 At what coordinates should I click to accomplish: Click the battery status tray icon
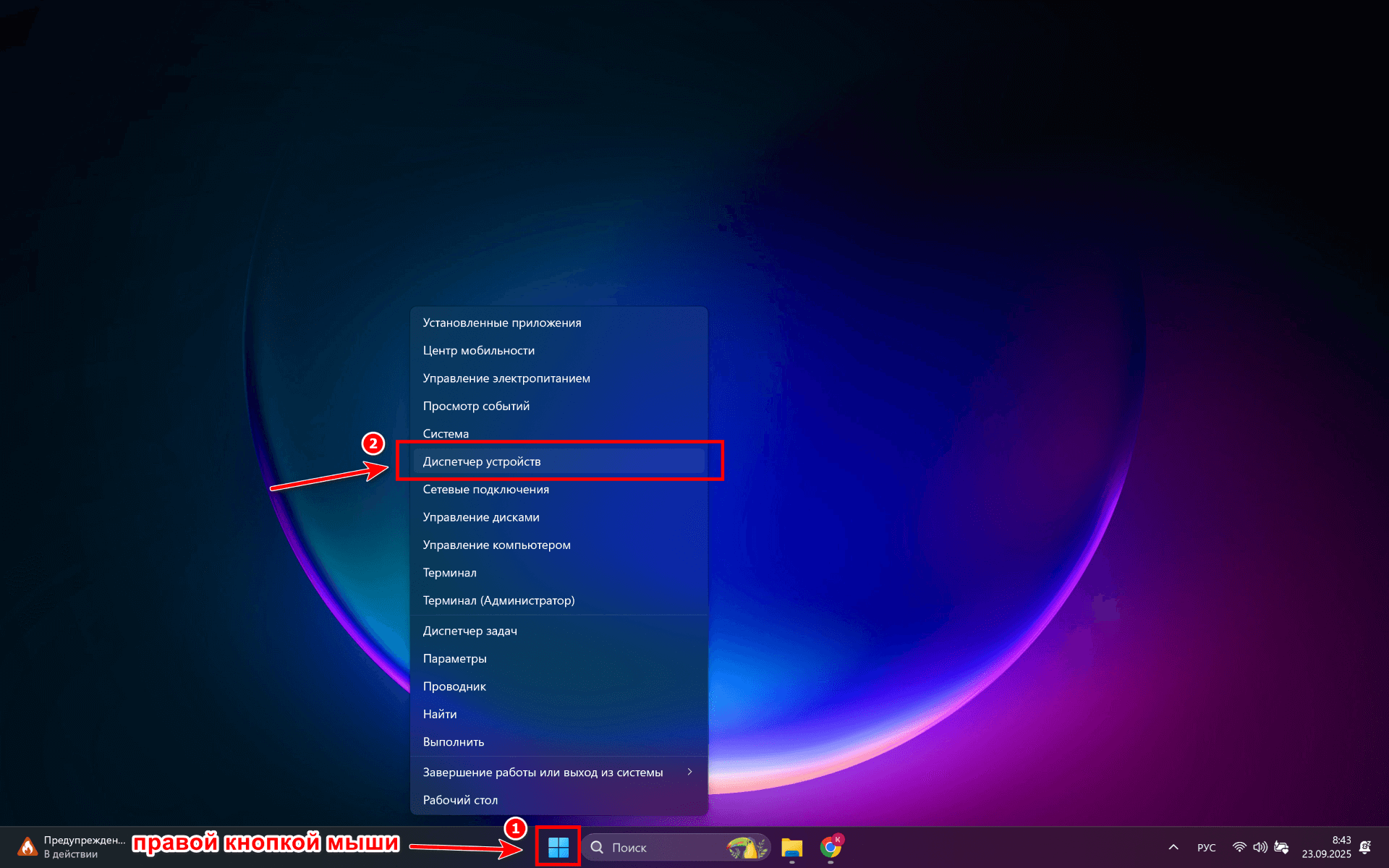[x=1281, y=847]
